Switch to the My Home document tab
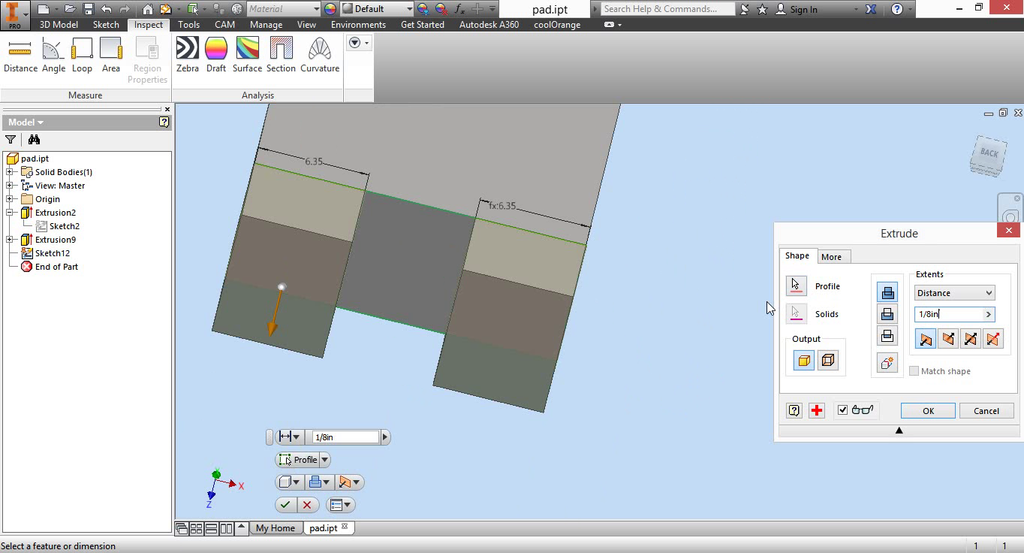This screenshot has width=1024, height=553. point(275,528)
